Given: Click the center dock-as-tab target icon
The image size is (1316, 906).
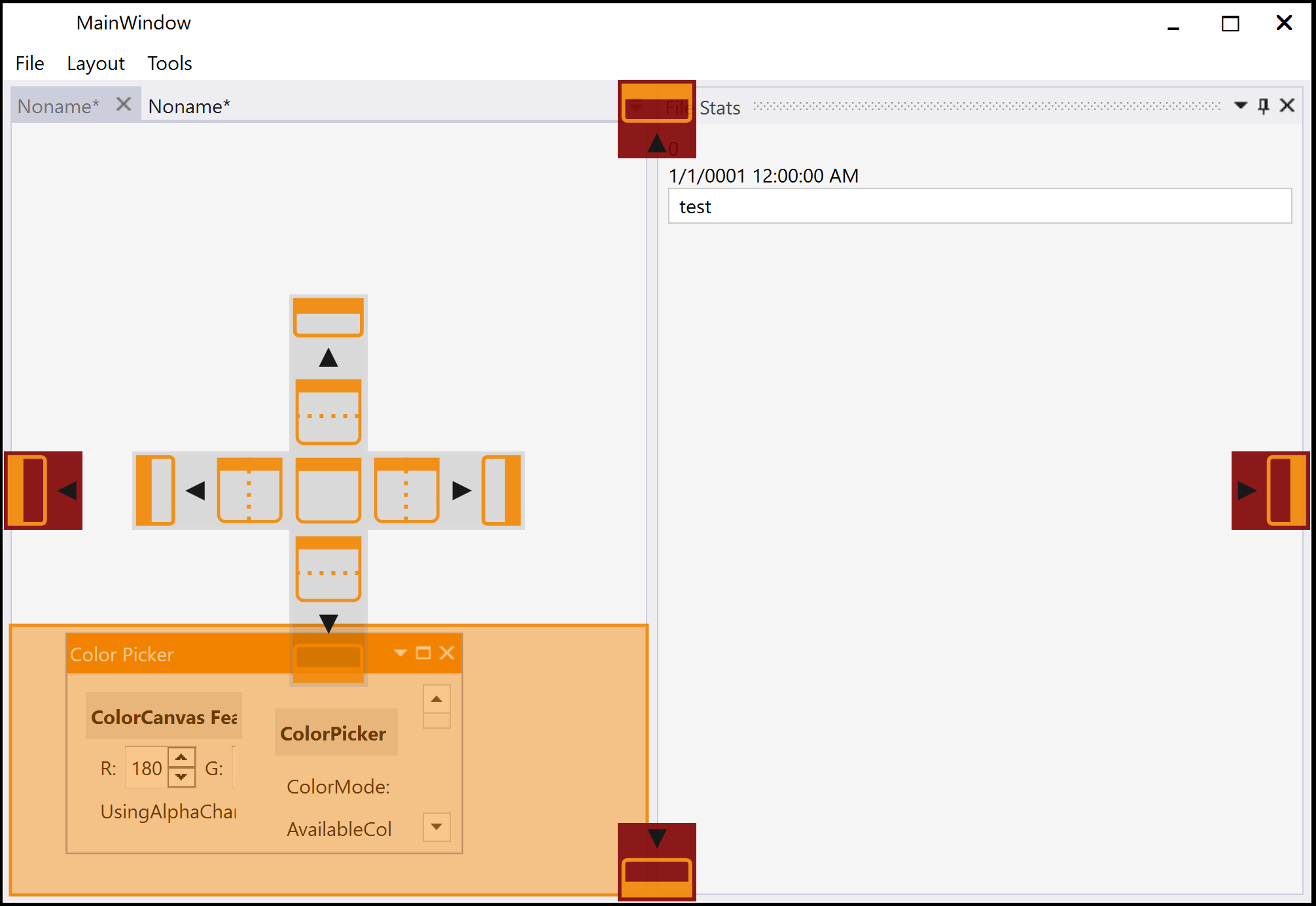Looking at the screenshot, I should coord(328,490).
